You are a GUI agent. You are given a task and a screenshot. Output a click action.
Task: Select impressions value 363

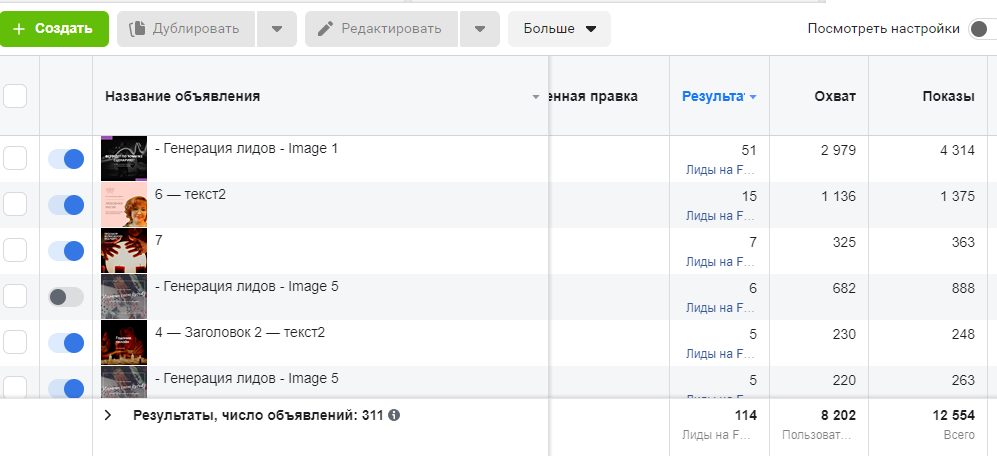tap(963, 242)
